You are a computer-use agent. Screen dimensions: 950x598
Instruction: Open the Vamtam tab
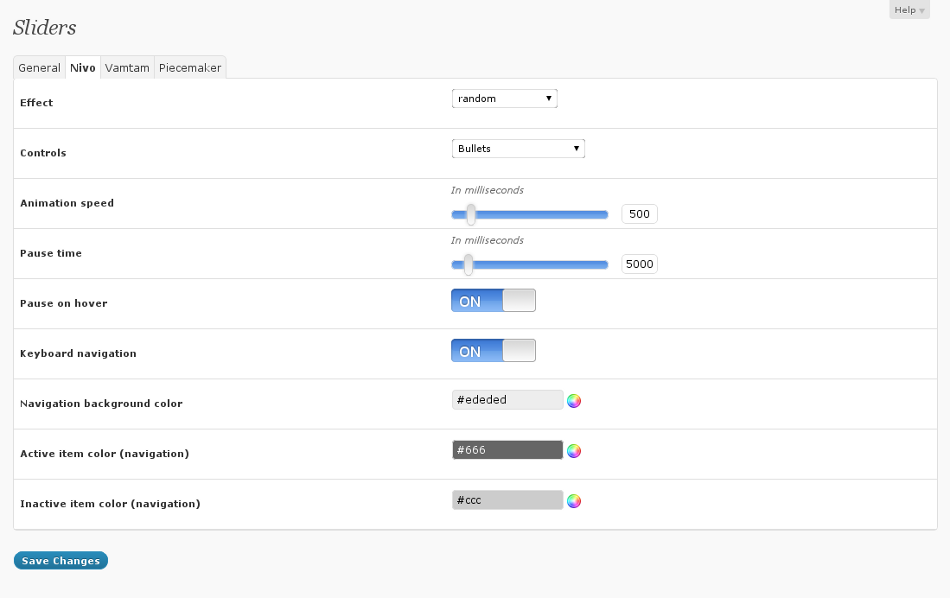[x=127, y=68]
